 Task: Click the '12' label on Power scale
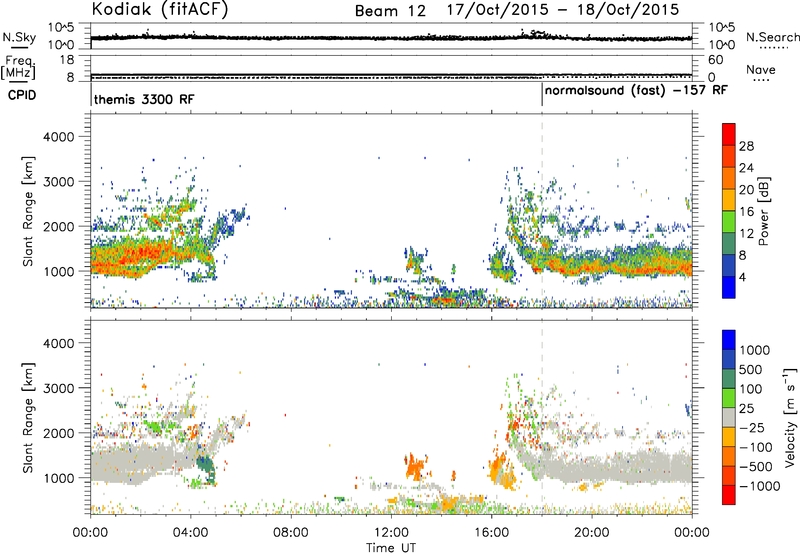[746, 234]
